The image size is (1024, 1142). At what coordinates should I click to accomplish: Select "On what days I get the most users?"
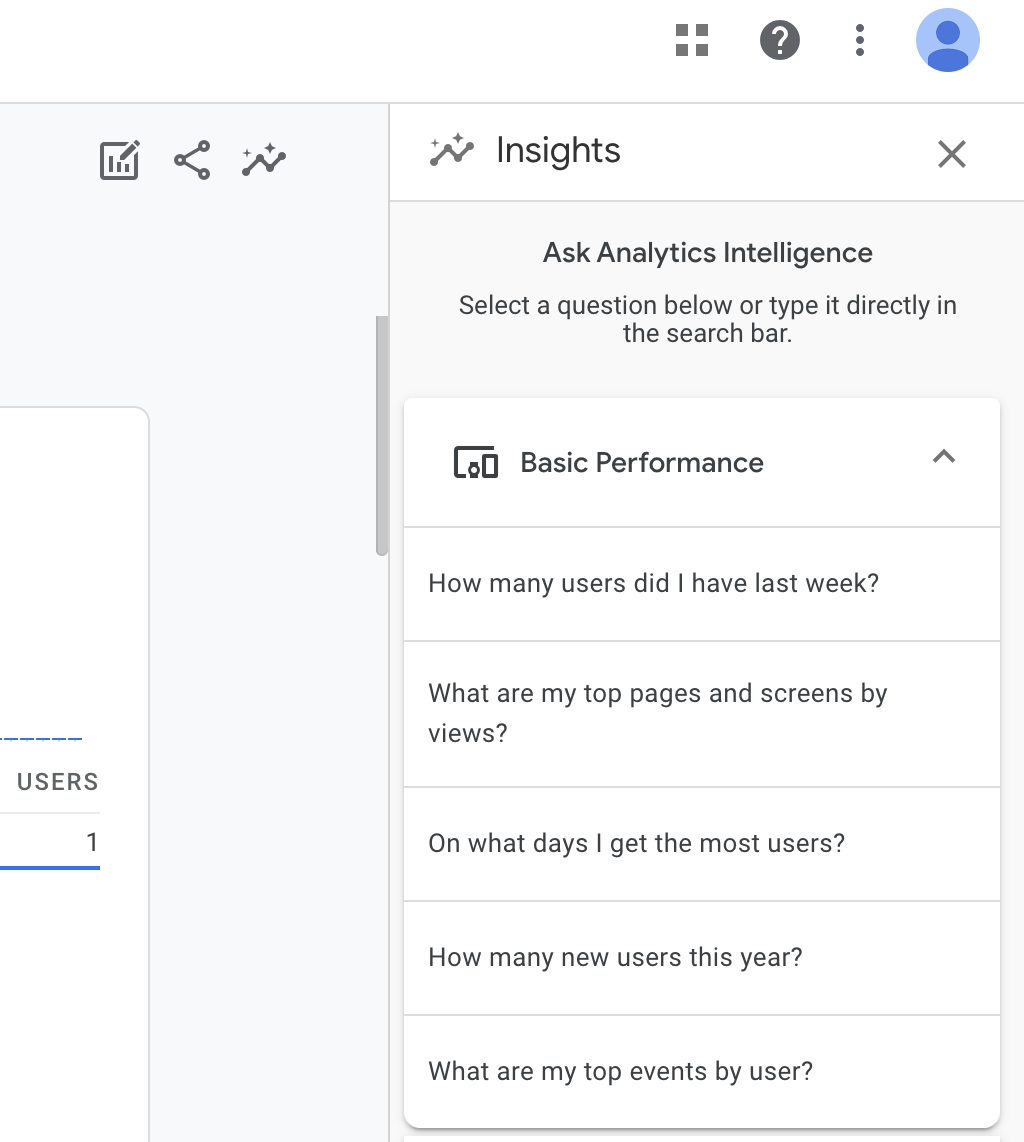pos(636,843)
